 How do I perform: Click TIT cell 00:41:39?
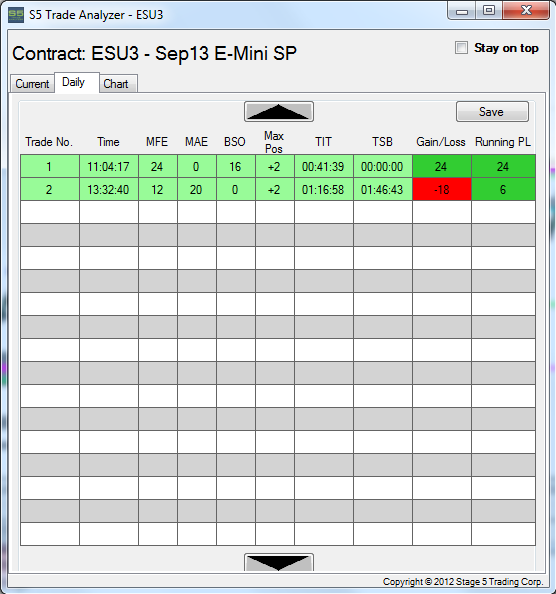click(x=324, y=166)
